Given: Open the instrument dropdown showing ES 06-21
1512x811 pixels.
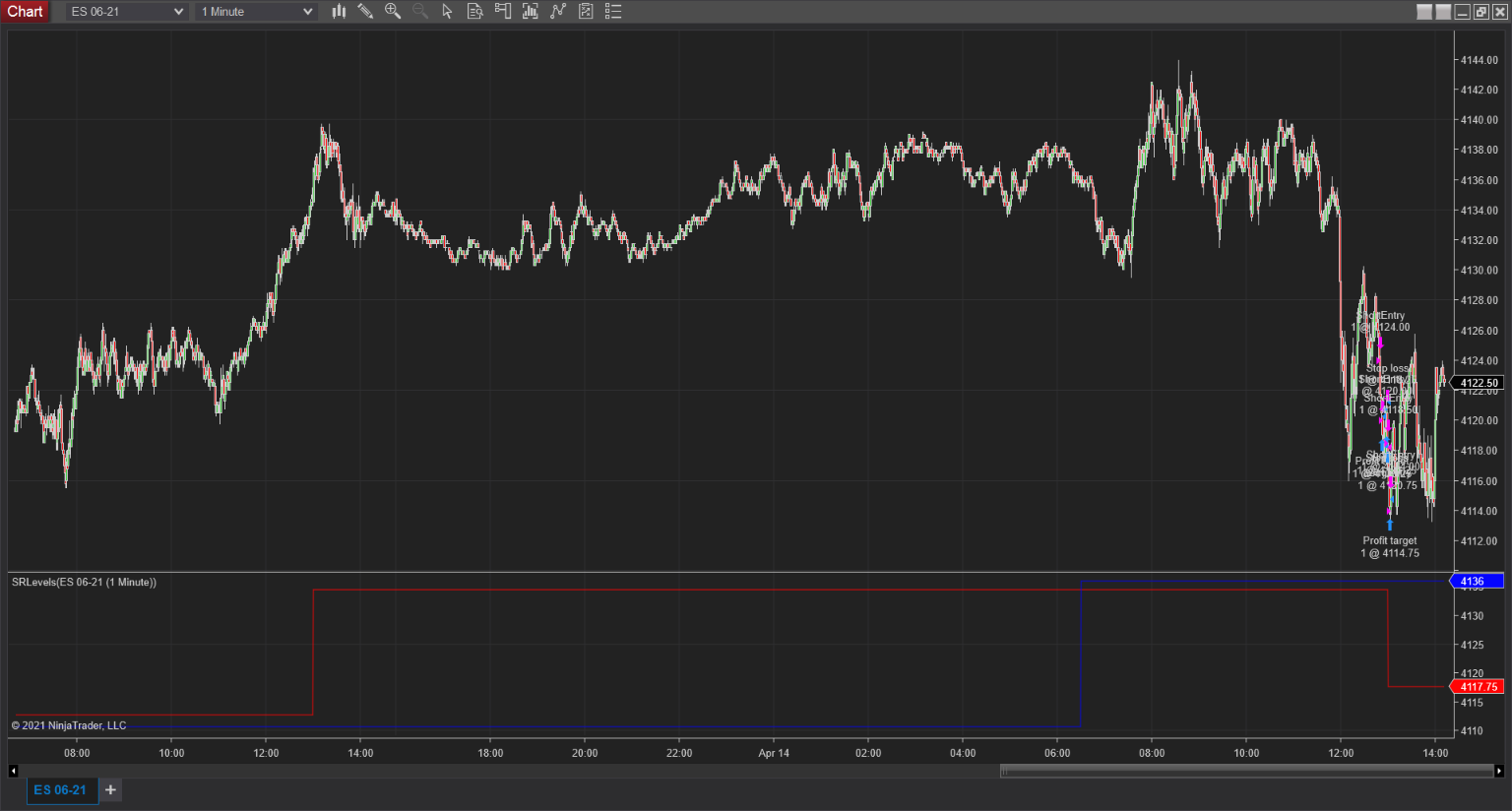Looking at the screenshot, I should (x=127, y=12).
